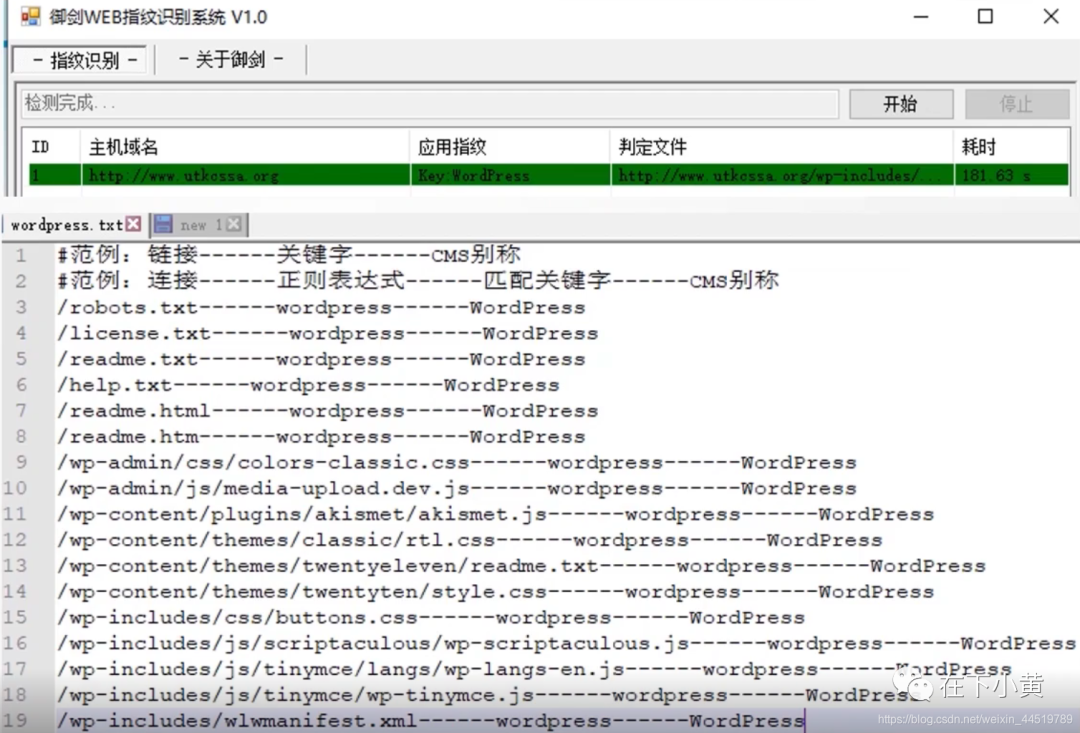Click the twentyeleven/readme.txt line
1080x733 pixels.
521,566
